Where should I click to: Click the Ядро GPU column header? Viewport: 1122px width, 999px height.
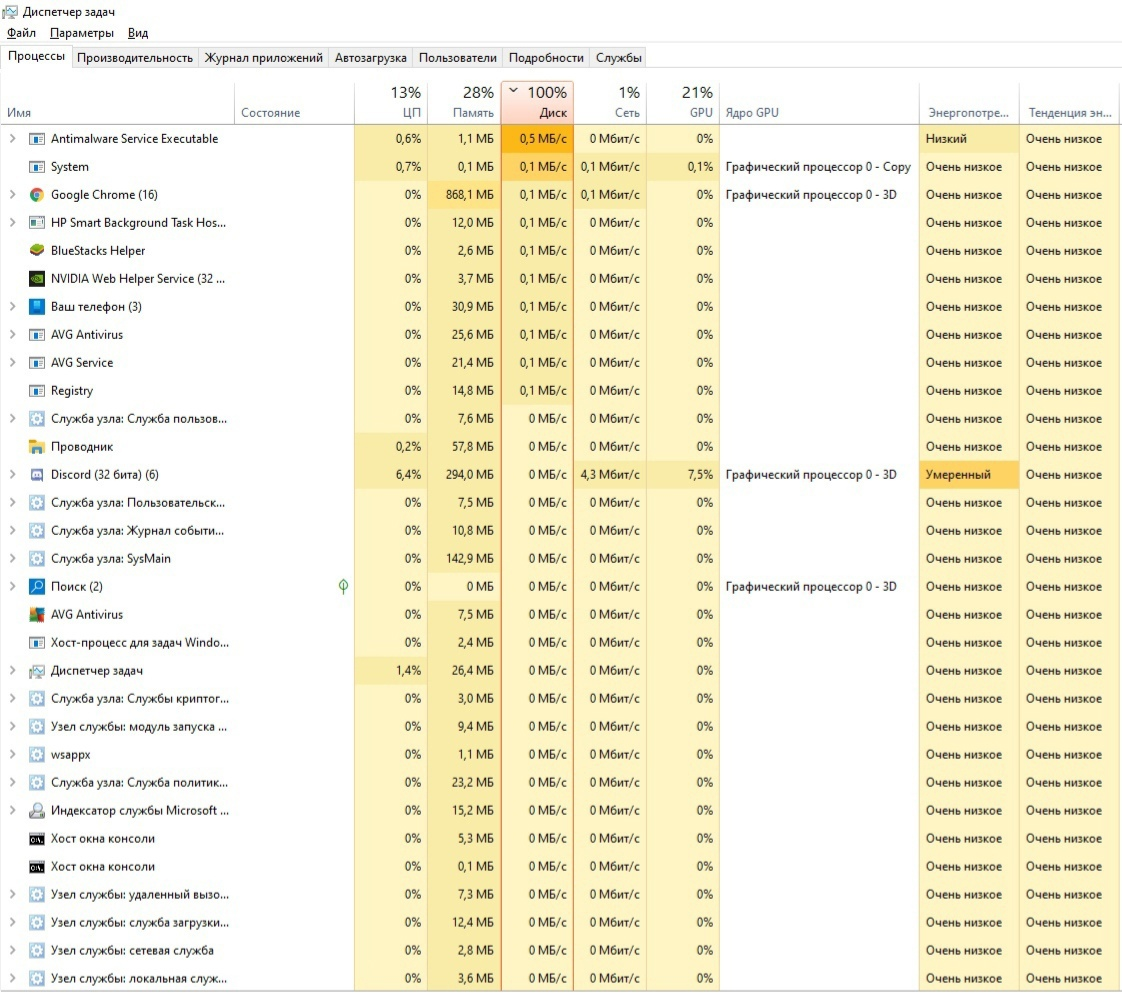tap(819, 102)
